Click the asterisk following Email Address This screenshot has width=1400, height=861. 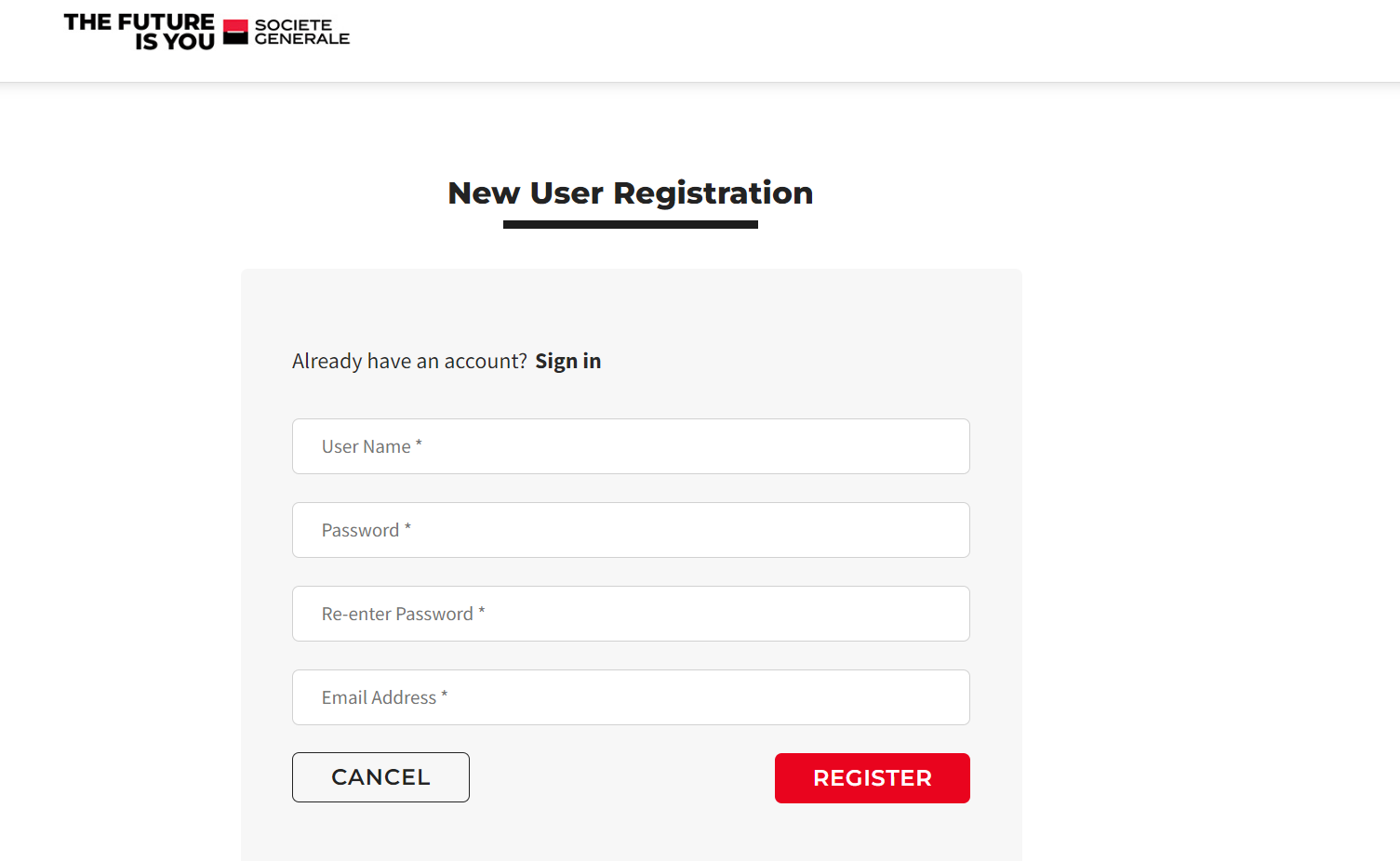point(445,695)
